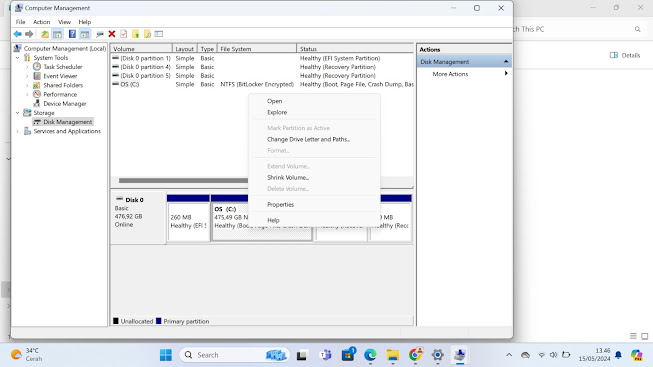Sort by the Volume column header
Screen dimensions: 653x367
coord(141,49)
